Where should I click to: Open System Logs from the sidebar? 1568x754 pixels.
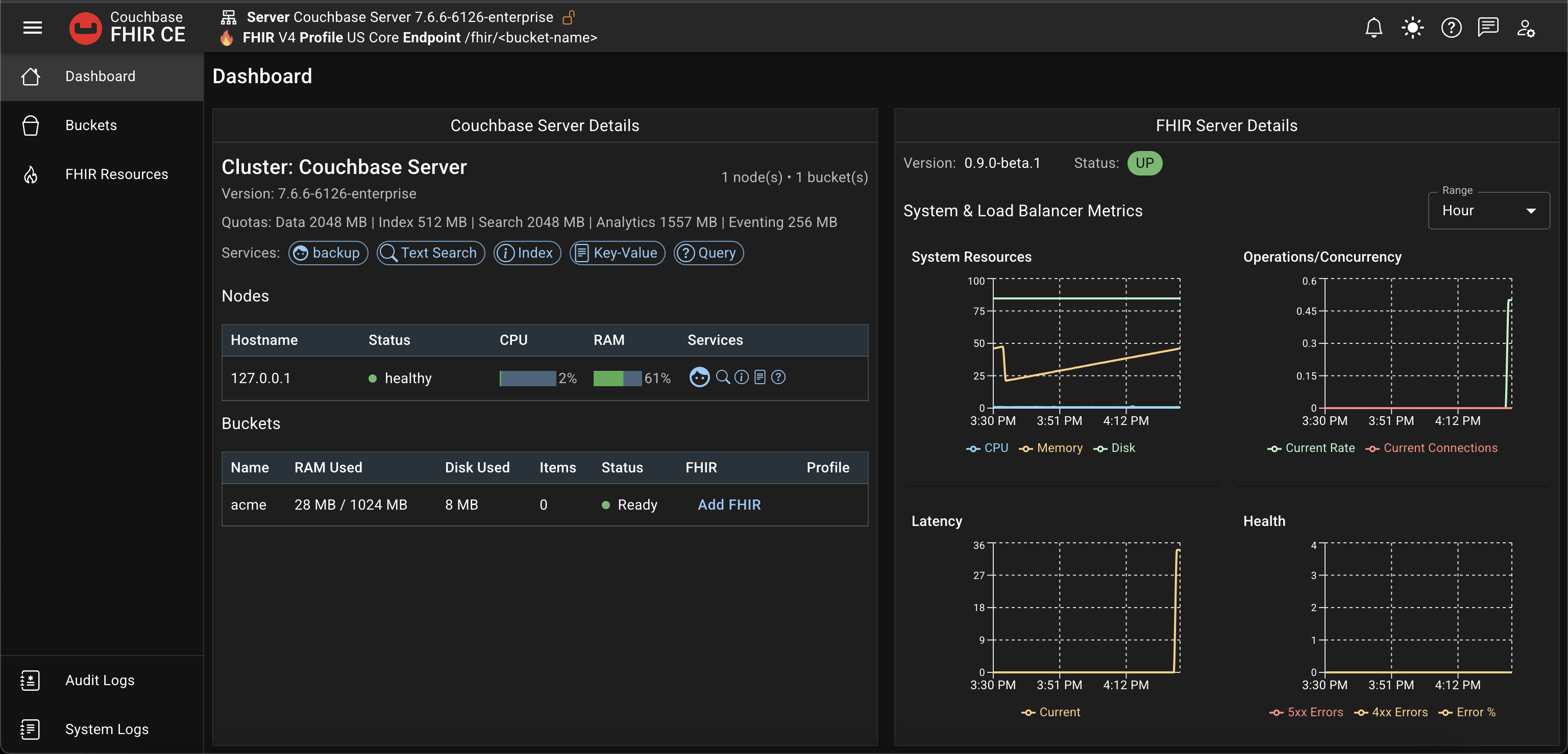pyautogui.click(x=107, y=729)
